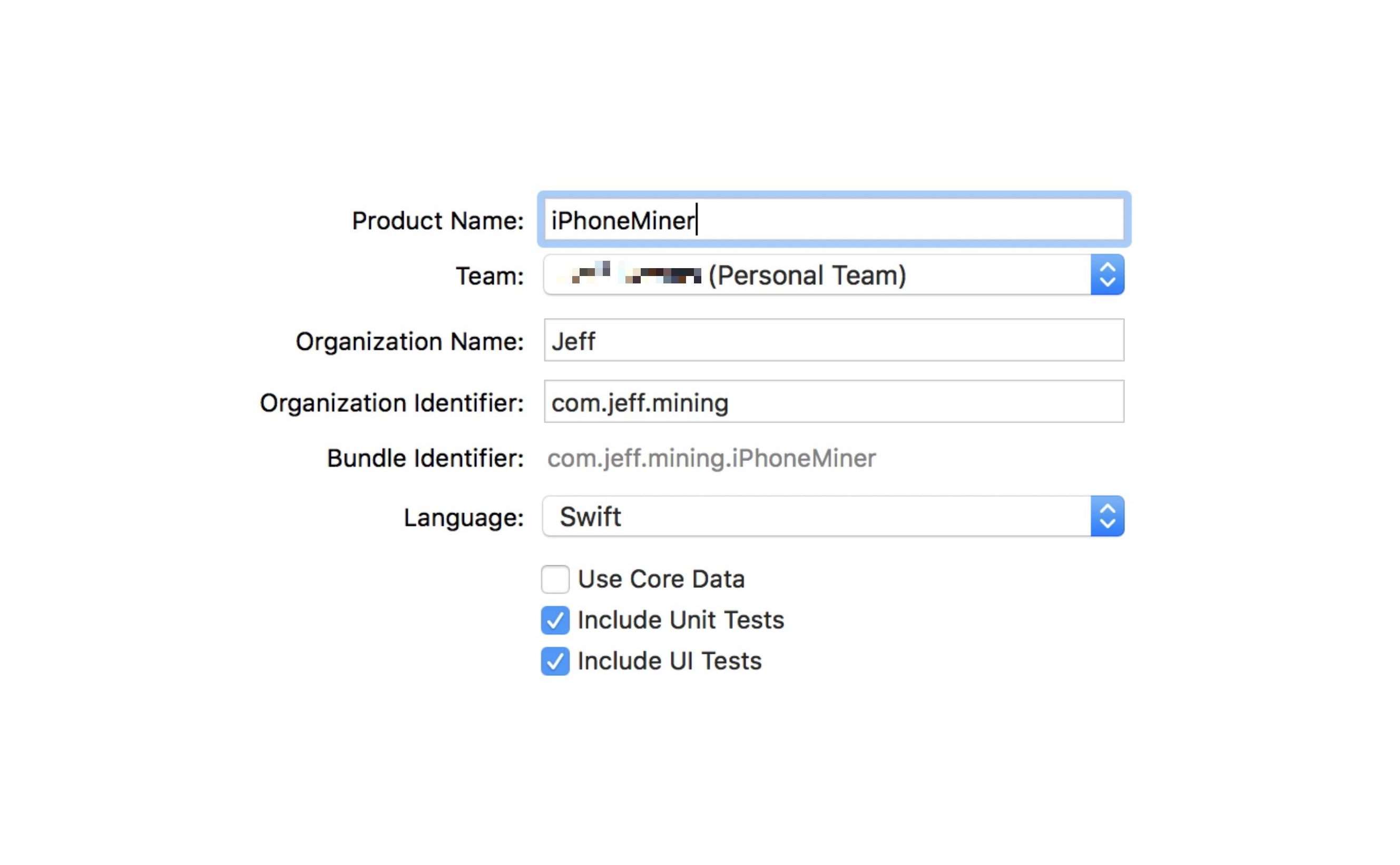
Task: Click the "Organization Name:" label
Action: point(409,341)
